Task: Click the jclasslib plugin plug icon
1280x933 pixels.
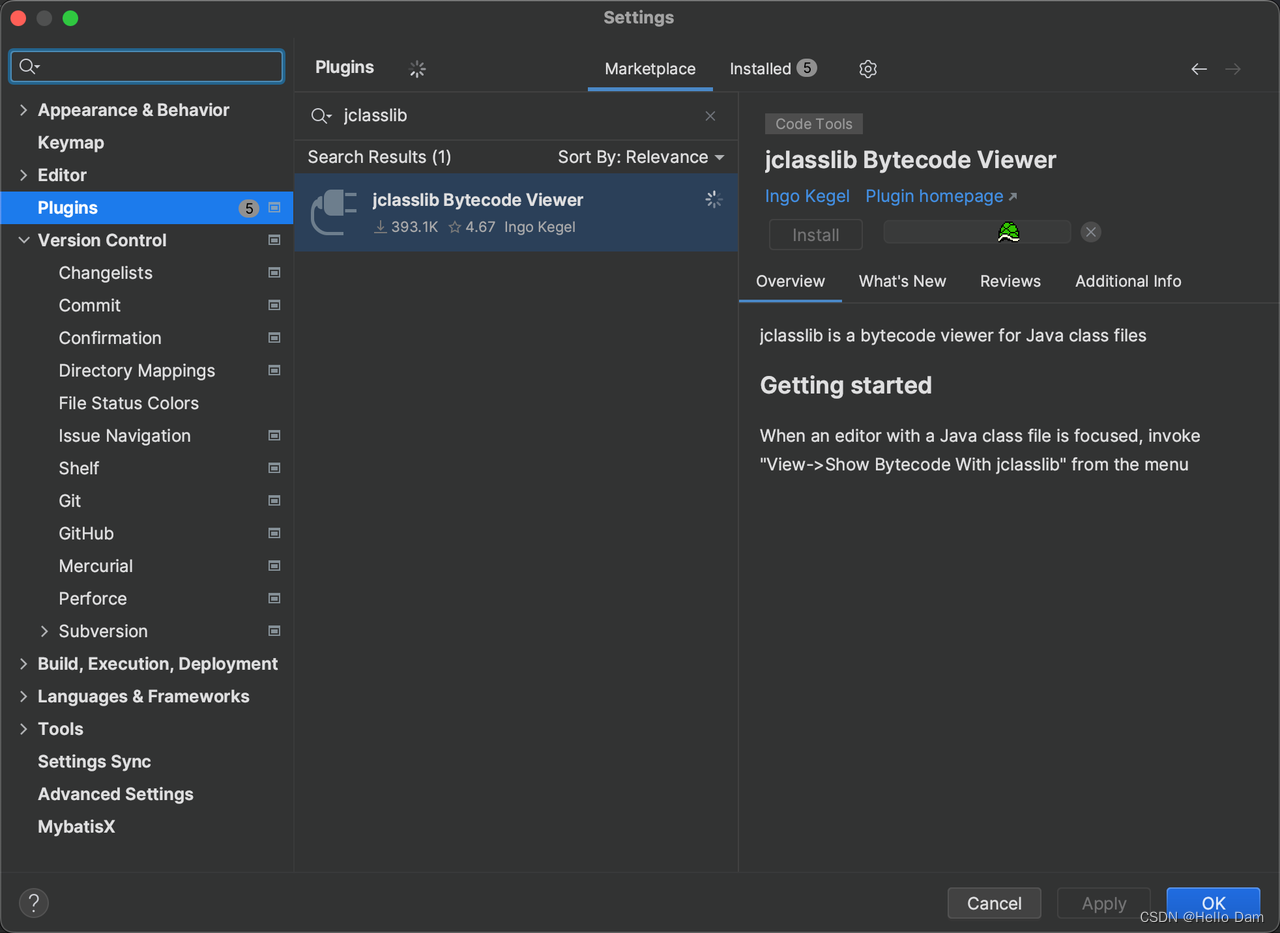Action: (x=334, y=212)
